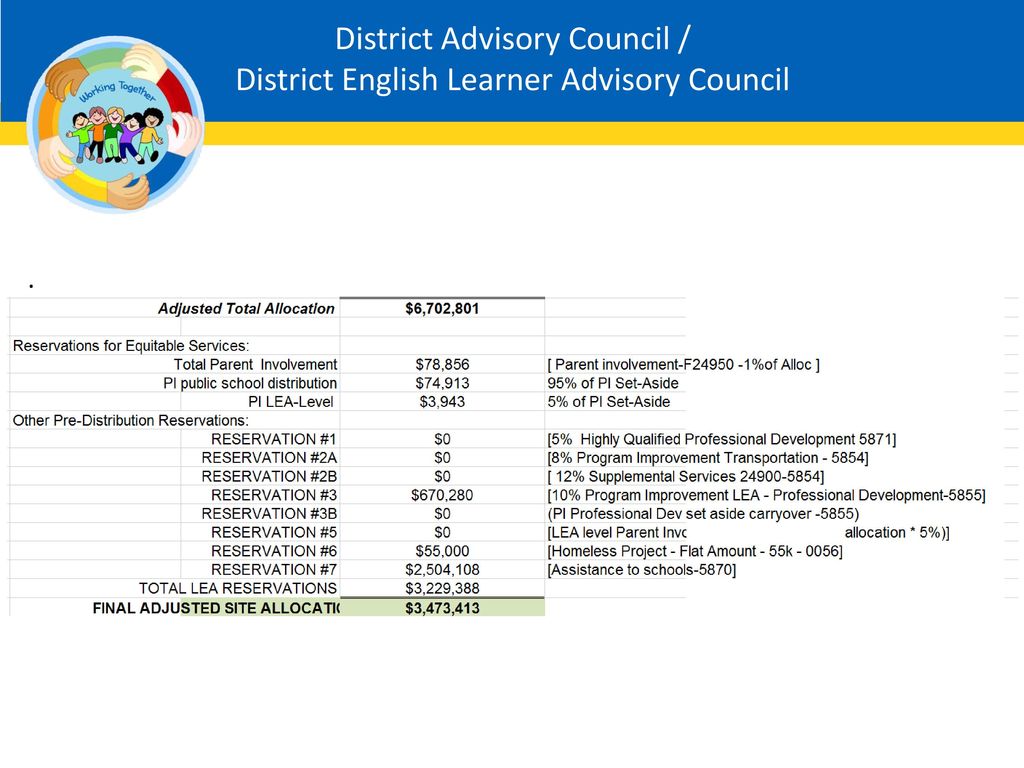The image size is (1024, 768).
Task: Click 'Reservations for Equitable Services:' heading
Action: (x=131, y=345)
